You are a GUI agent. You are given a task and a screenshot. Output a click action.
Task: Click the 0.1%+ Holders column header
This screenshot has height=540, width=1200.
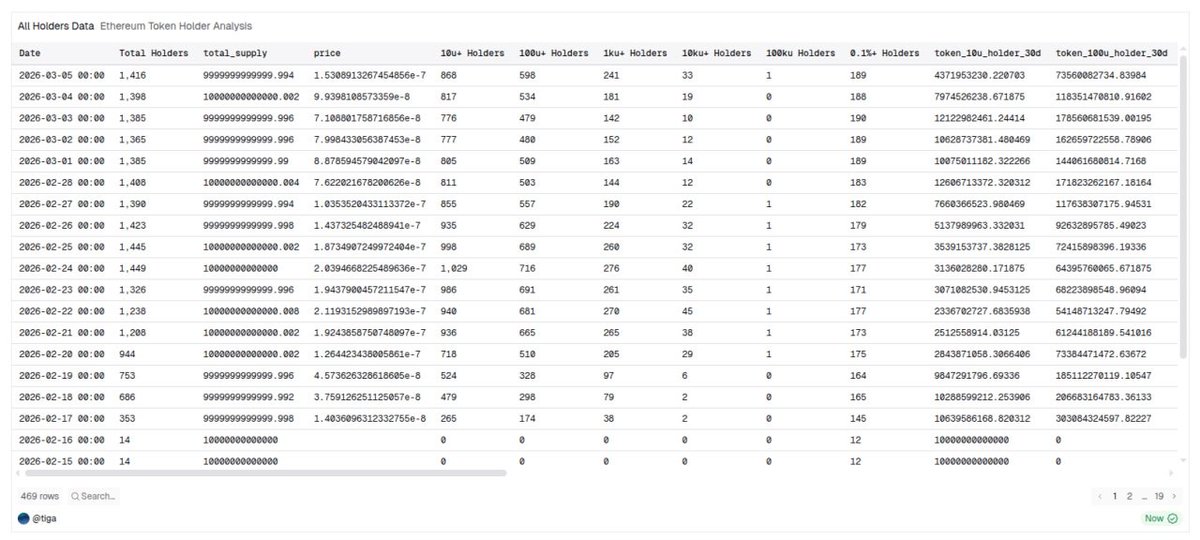[884, 53]
